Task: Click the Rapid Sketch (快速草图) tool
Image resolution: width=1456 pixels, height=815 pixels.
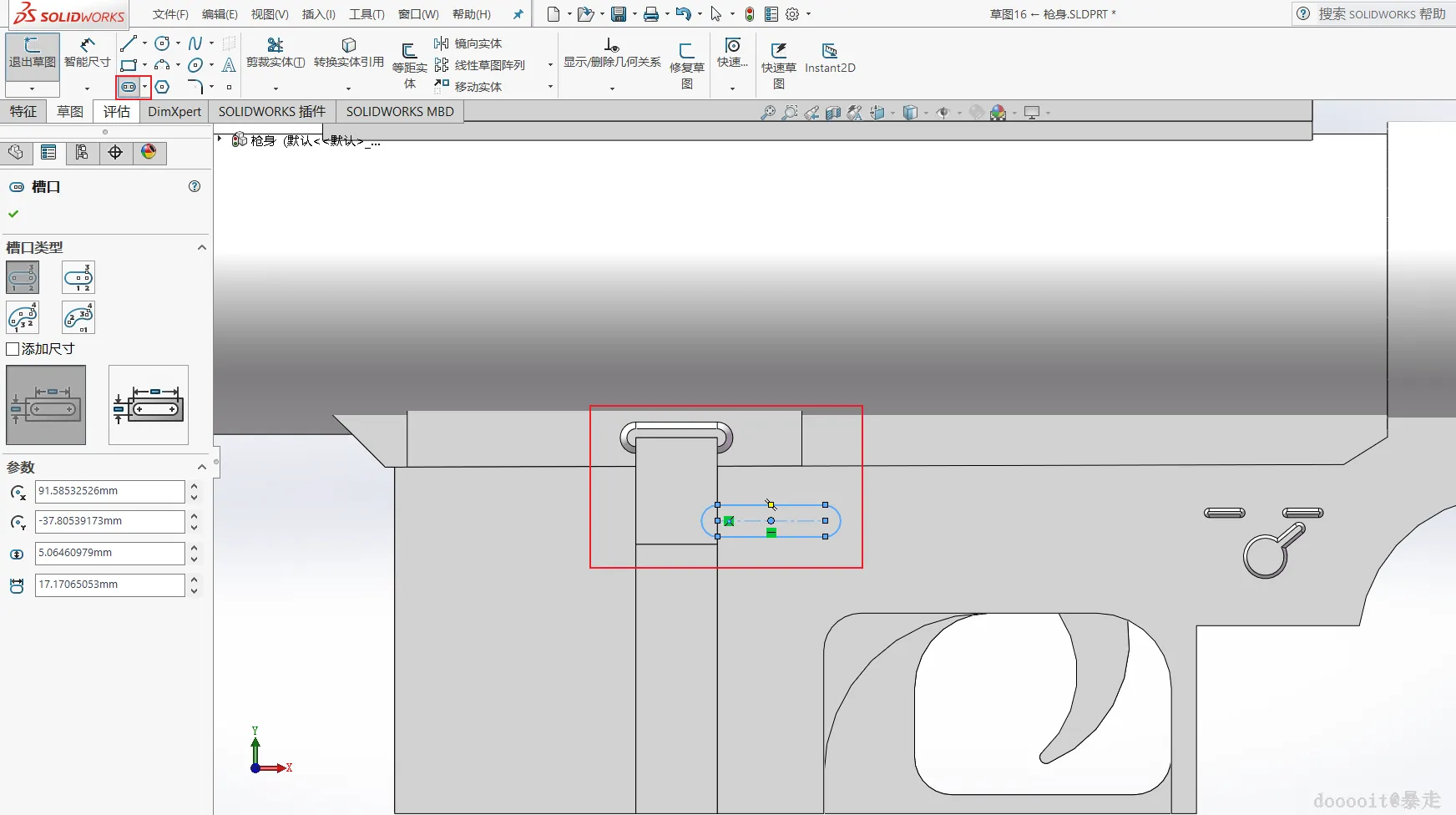Action: point(778,65)
